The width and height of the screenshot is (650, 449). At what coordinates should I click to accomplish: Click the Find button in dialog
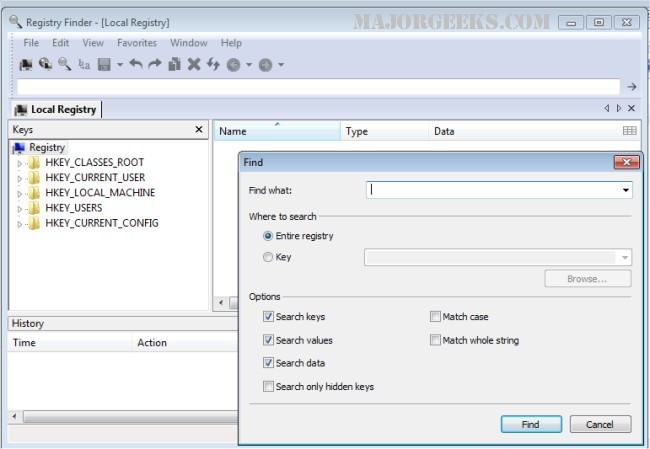pos(530,424)
